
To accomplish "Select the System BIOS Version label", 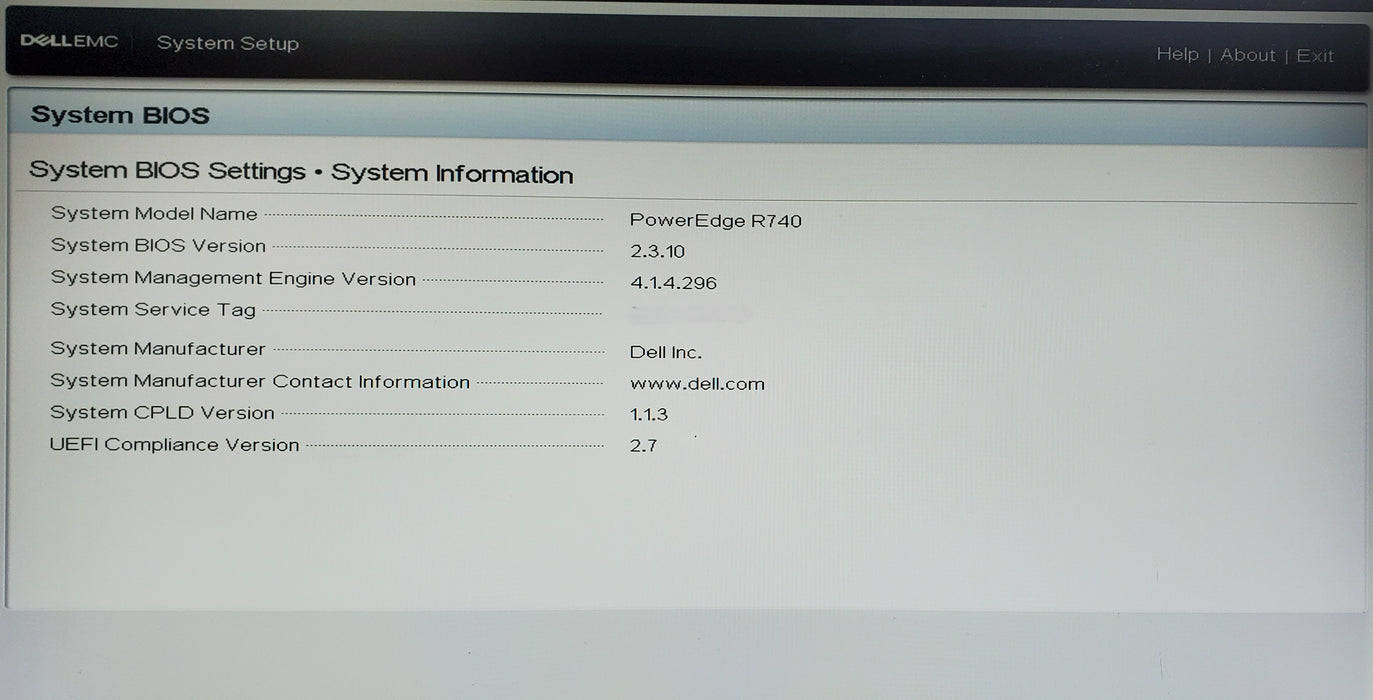I will point(158,246).
